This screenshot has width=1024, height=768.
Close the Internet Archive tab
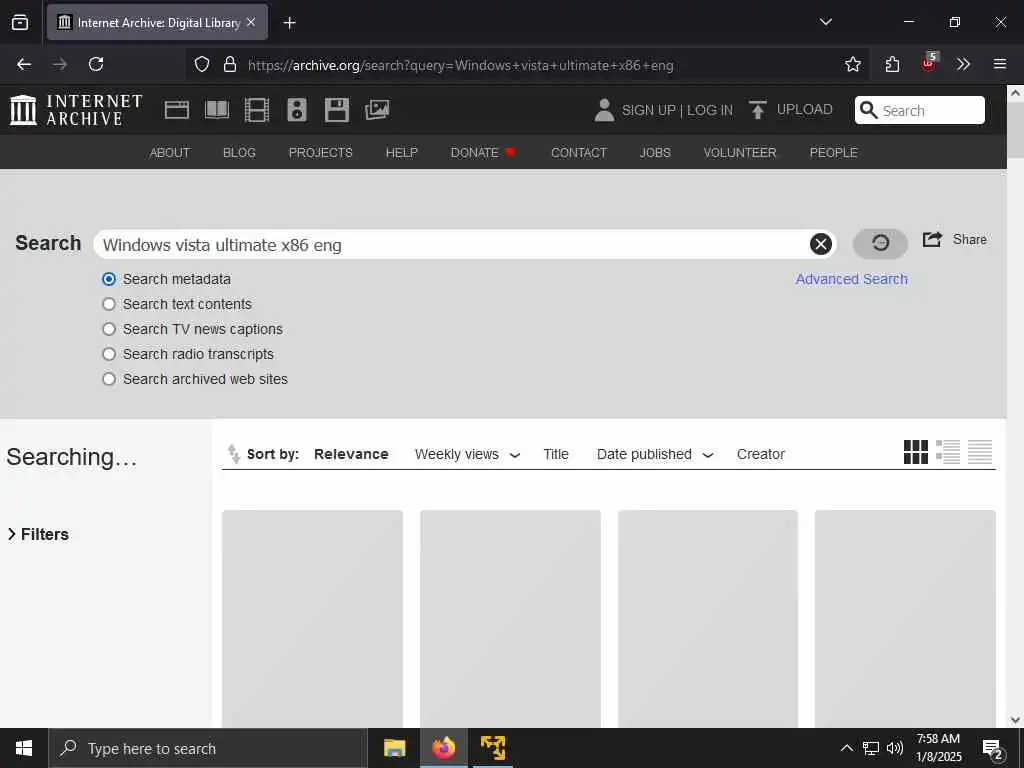[251, 22]
